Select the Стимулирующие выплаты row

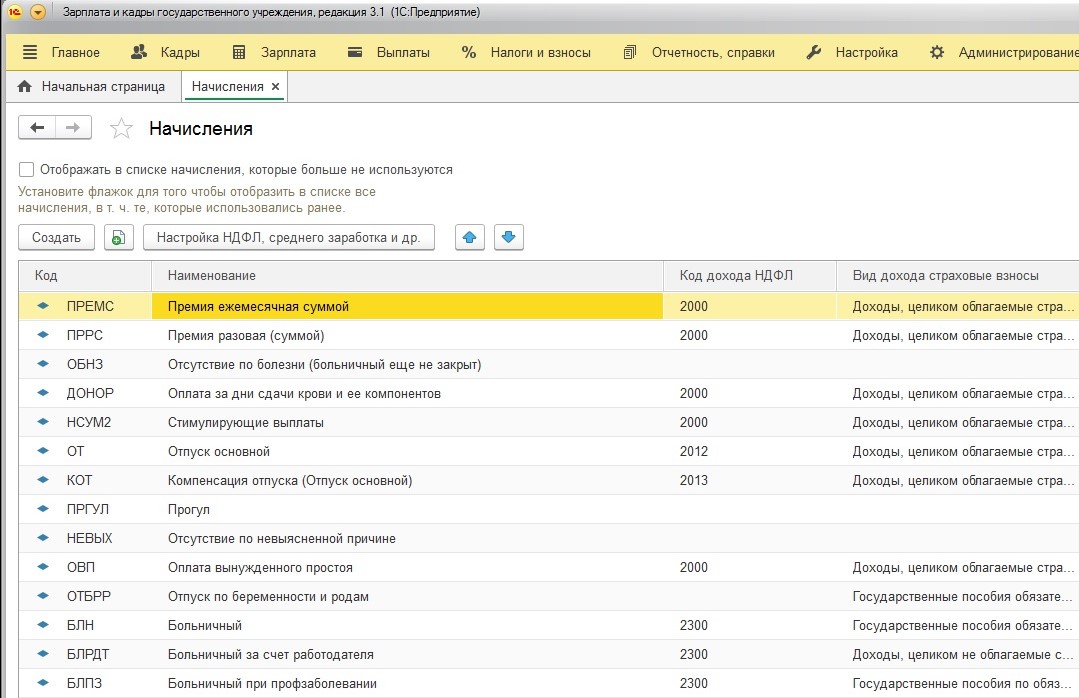(548, 422)
